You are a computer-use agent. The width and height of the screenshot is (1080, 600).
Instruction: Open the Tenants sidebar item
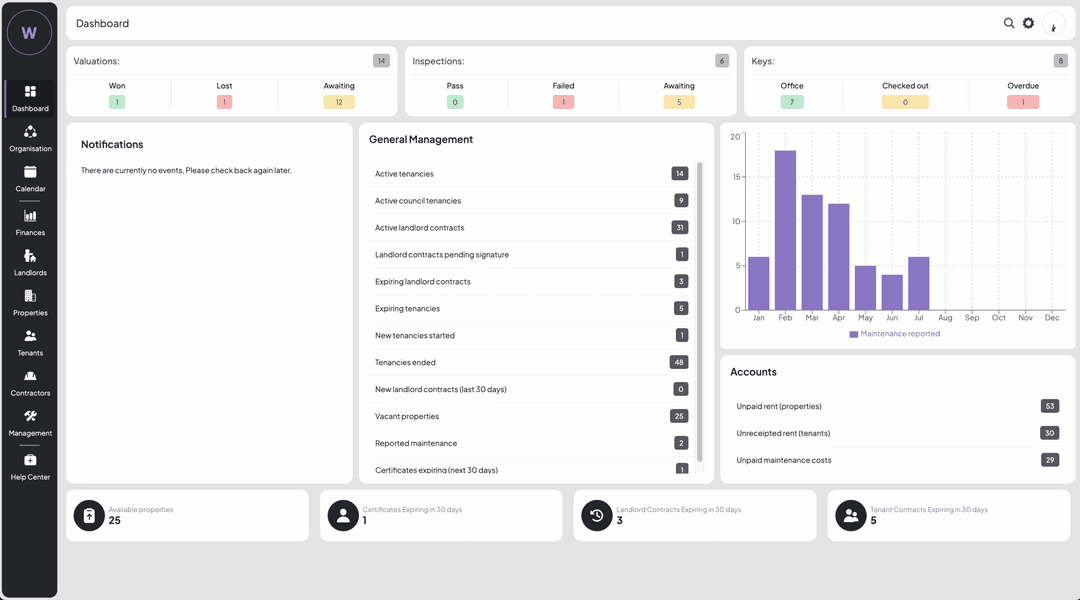pos(30,342)
